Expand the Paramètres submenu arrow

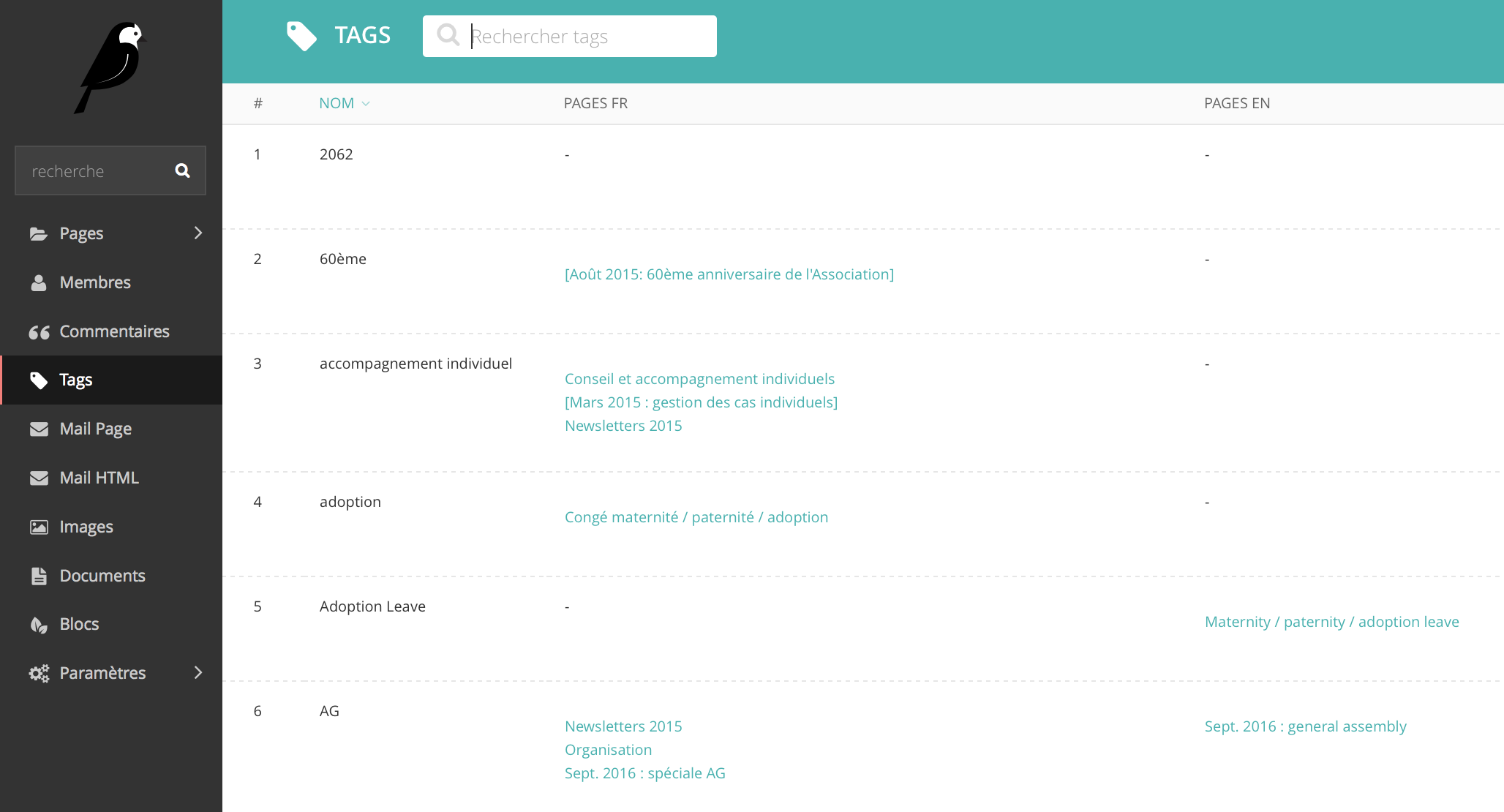tap(198, 672)
